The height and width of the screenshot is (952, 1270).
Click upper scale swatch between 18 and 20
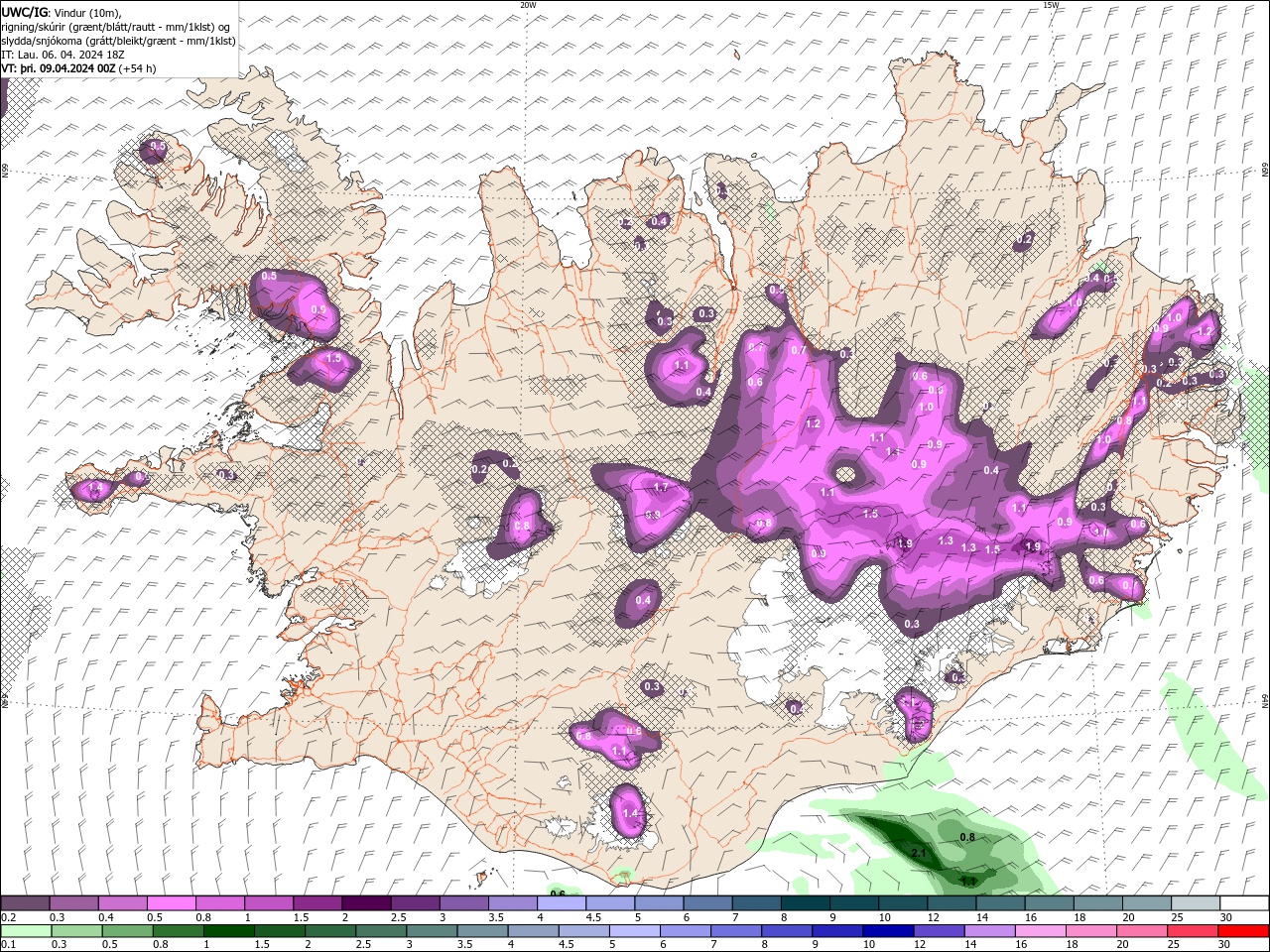click(1096, 903)
